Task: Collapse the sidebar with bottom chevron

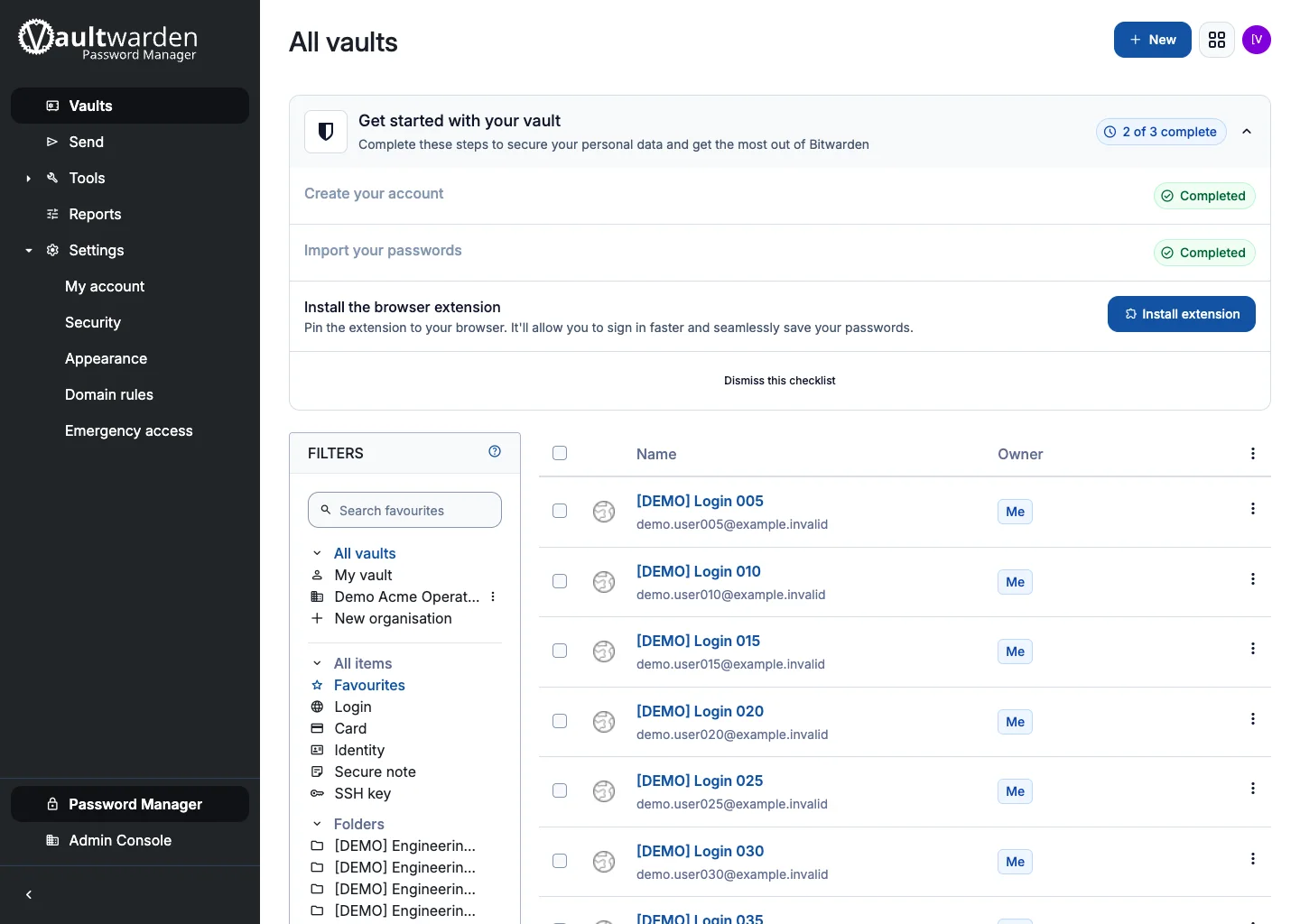Action: tap(29, 895)
